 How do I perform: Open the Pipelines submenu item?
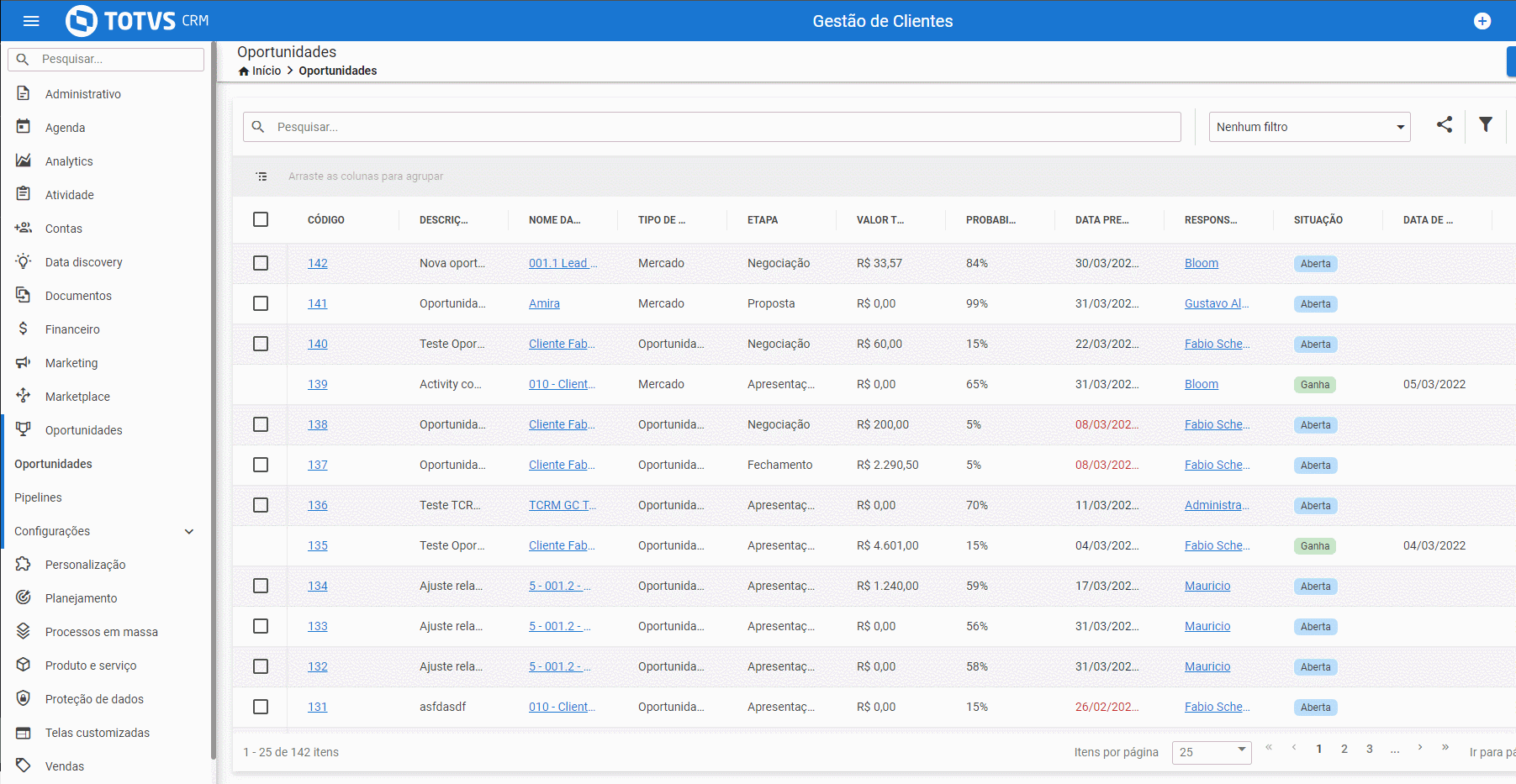point(38,497)
